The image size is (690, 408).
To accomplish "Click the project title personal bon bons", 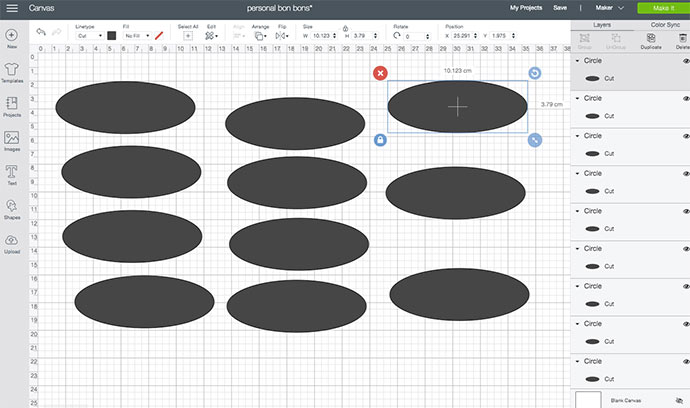I will (x=279, y=8).
